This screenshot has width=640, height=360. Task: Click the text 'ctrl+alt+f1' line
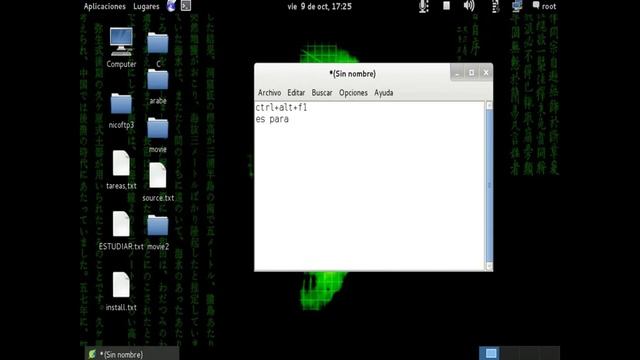[281, 107]
